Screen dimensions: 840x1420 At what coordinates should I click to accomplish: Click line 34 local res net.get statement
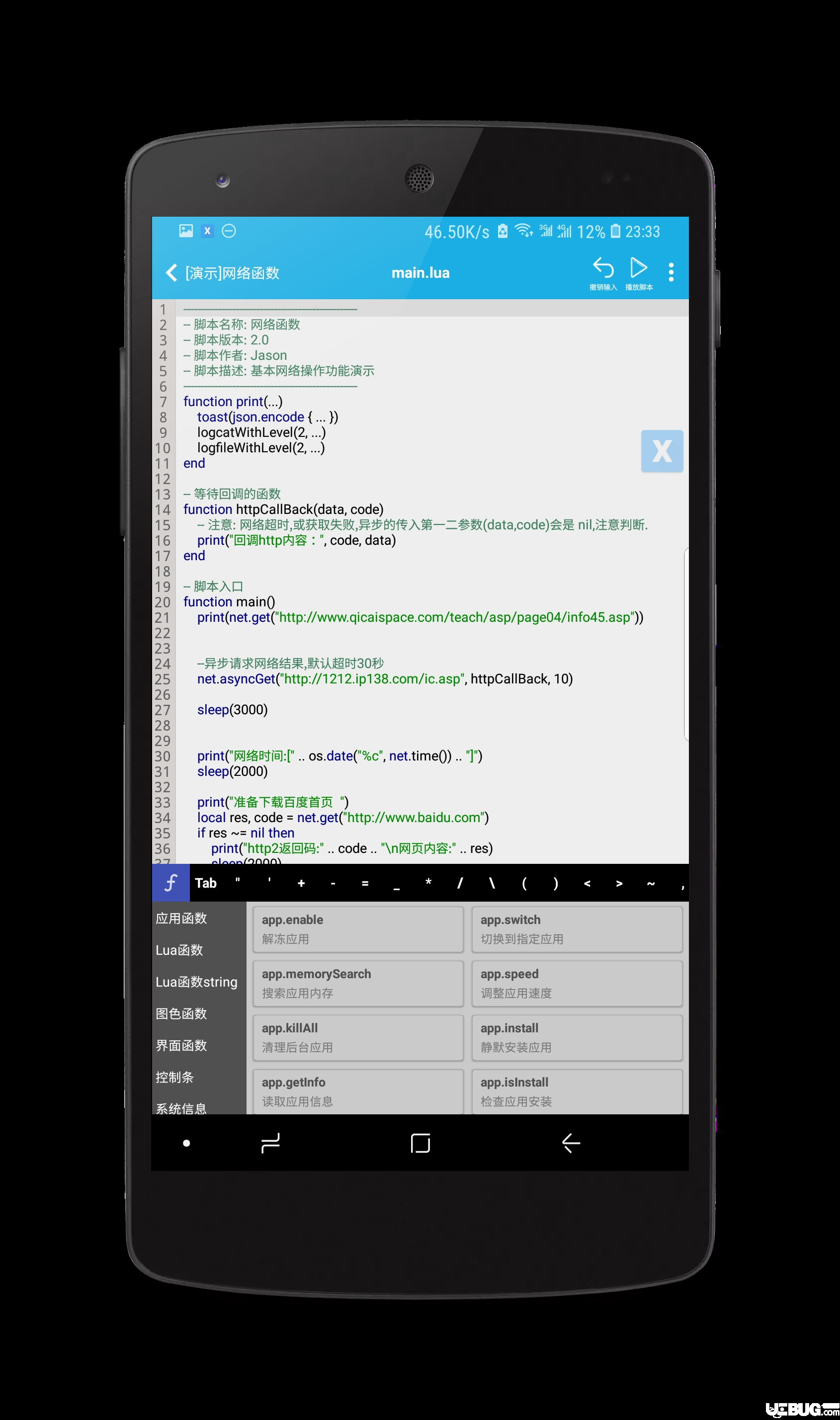[x=342, y=817]
